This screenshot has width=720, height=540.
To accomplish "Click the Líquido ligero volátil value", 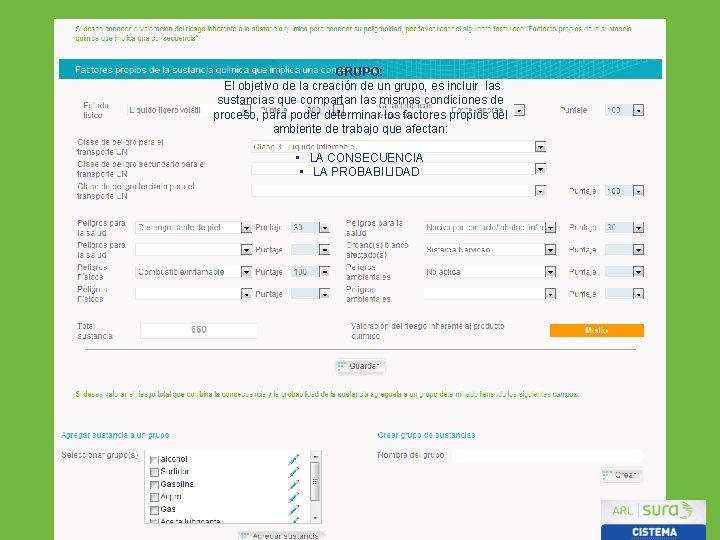I will tap(165, 110).
